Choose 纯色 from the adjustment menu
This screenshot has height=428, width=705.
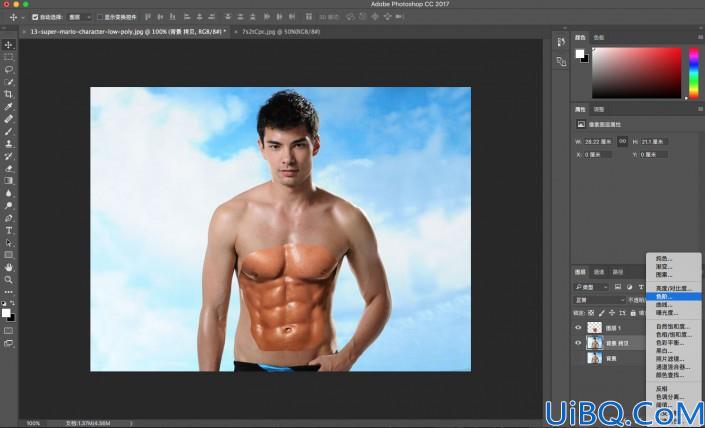pos(674,259)
